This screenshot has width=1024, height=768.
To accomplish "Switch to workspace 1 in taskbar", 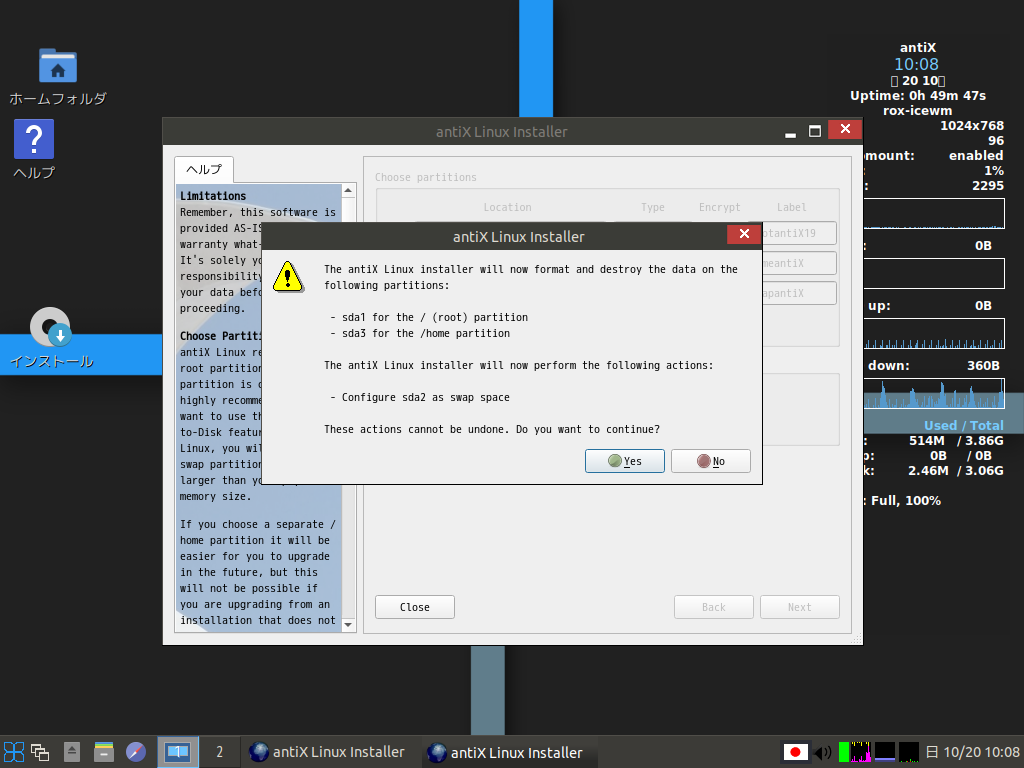I will click(x=178, y=752).
